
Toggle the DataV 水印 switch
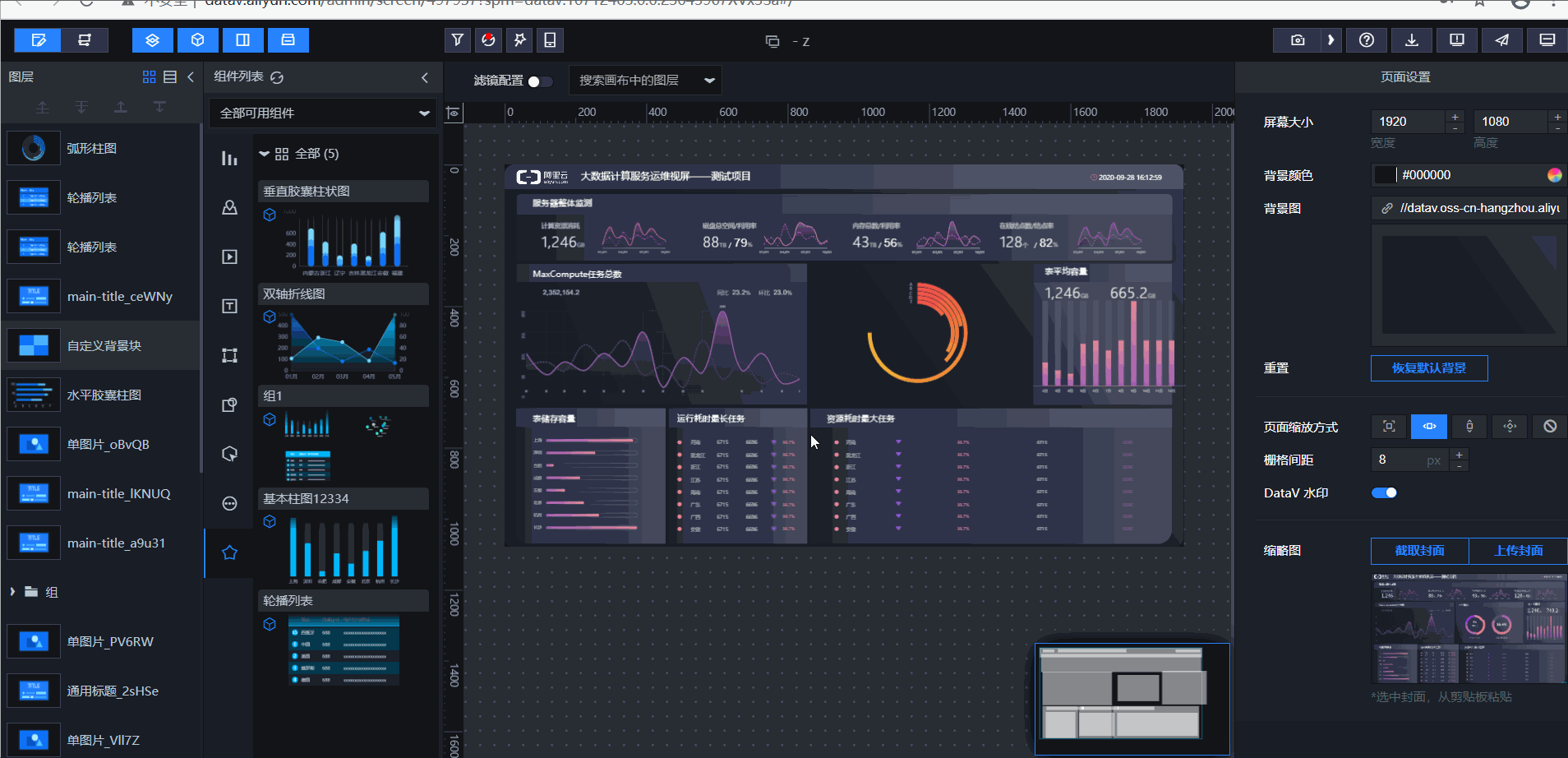point(1384,492)
